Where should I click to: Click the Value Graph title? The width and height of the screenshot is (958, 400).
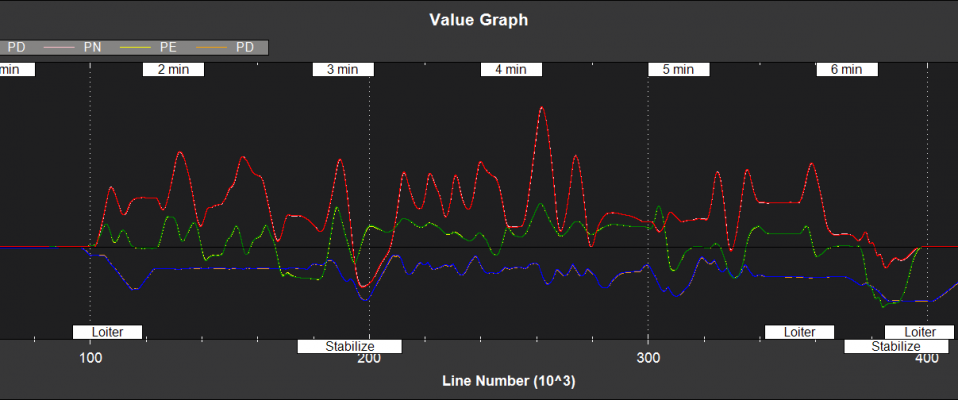pos(478,19)
